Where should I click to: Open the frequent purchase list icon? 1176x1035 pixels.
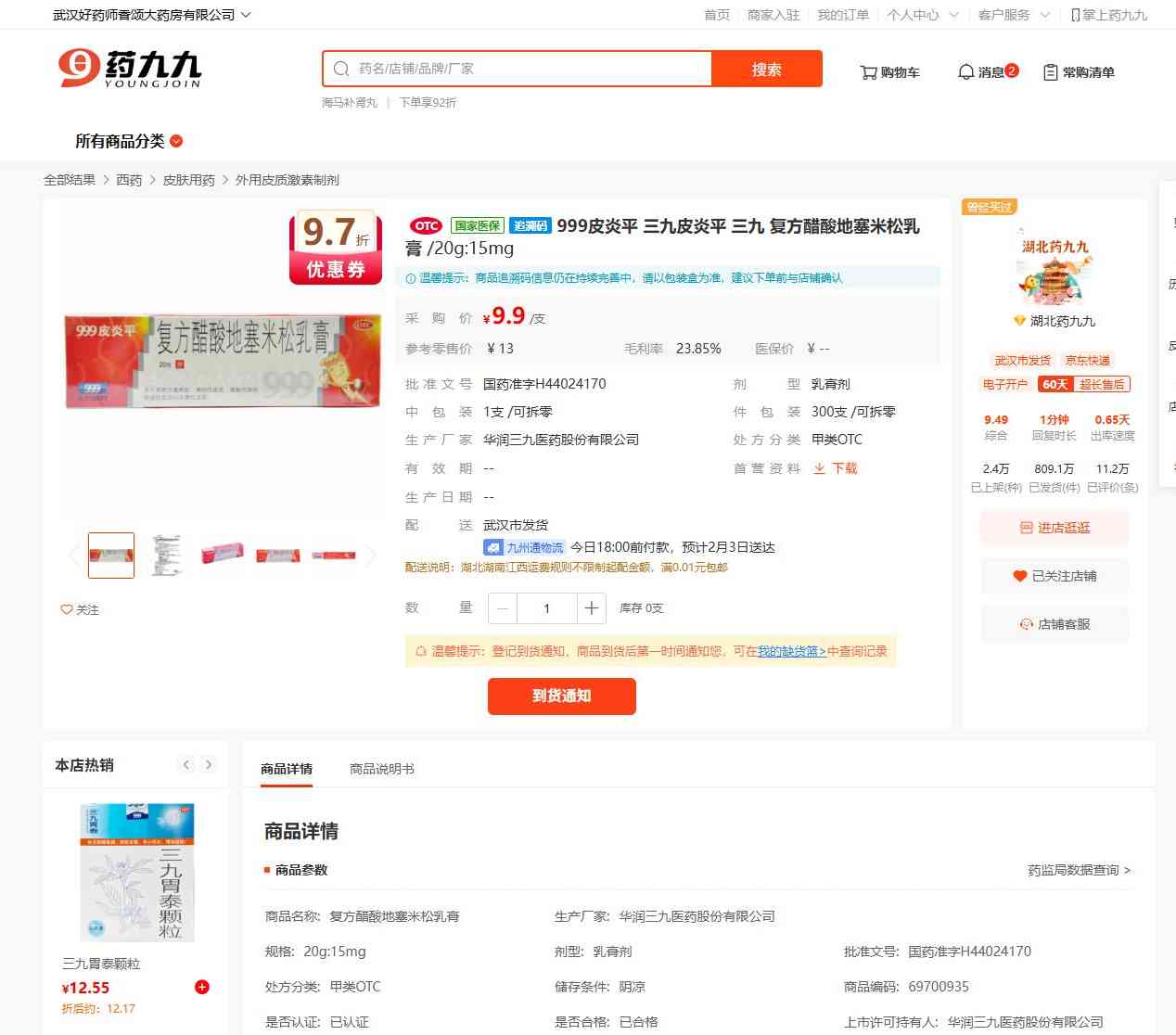click(x=1051, y=72)
